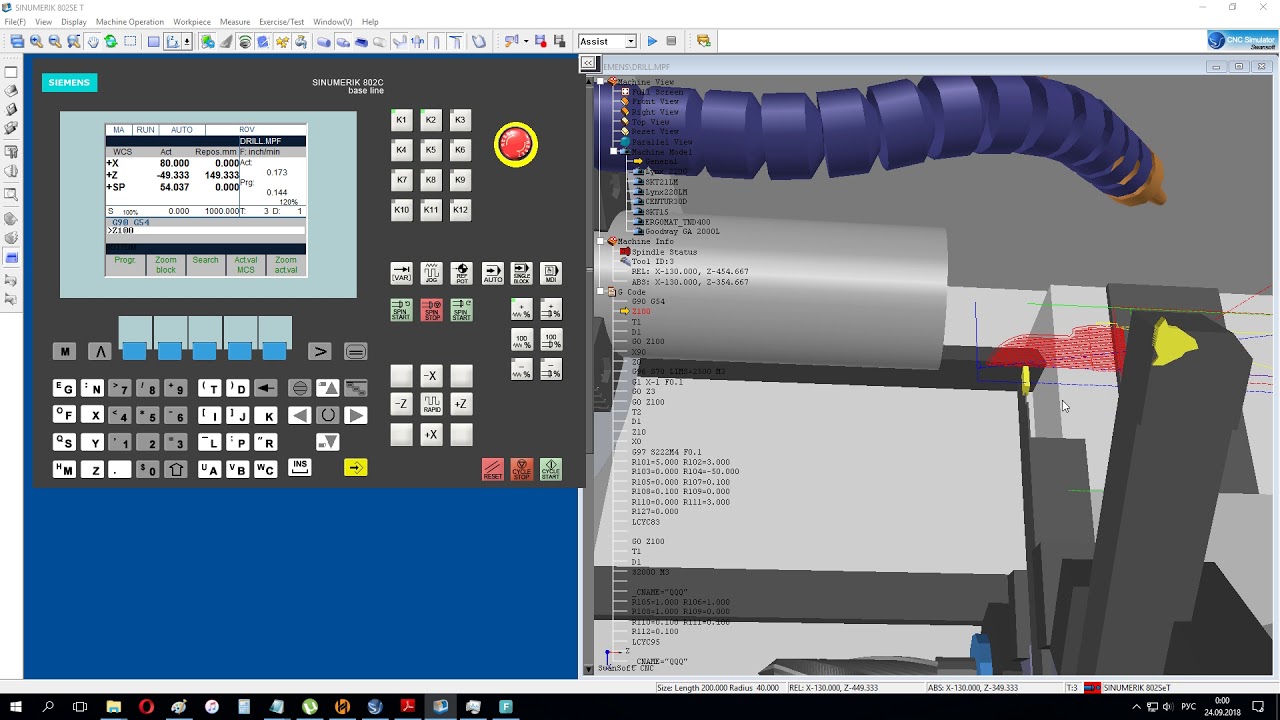Click the MDI mode key

(551, 273)
